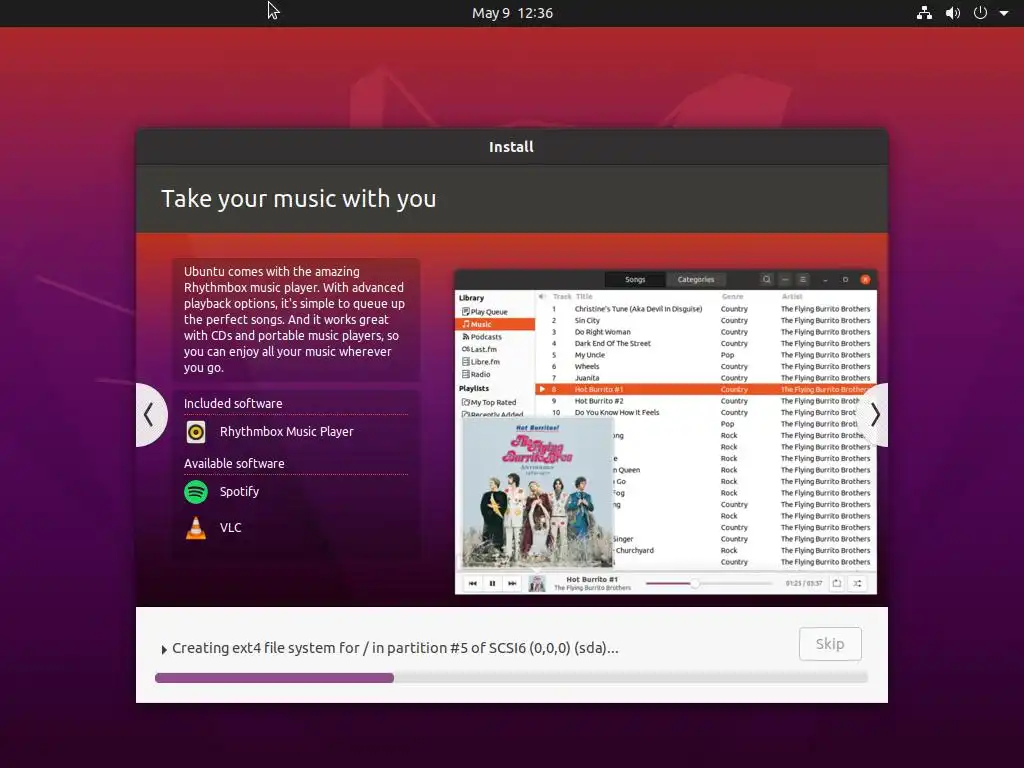1024x768 pixels.
Task: Select the track 'Hot Burrito #2'
Action: point(705,401)
